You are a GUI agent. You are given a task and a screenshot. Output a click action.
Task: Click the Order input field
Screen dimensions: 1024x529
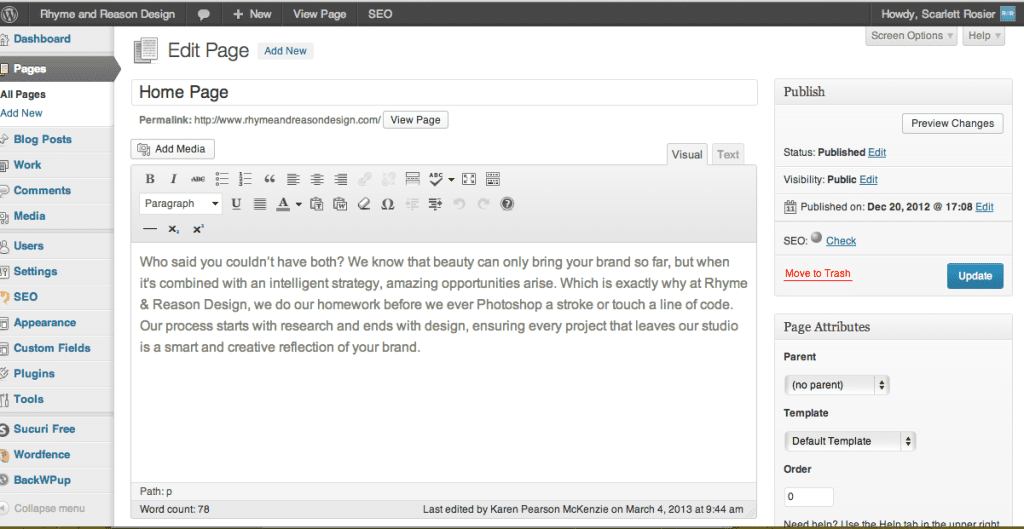(x=808, y=496)
